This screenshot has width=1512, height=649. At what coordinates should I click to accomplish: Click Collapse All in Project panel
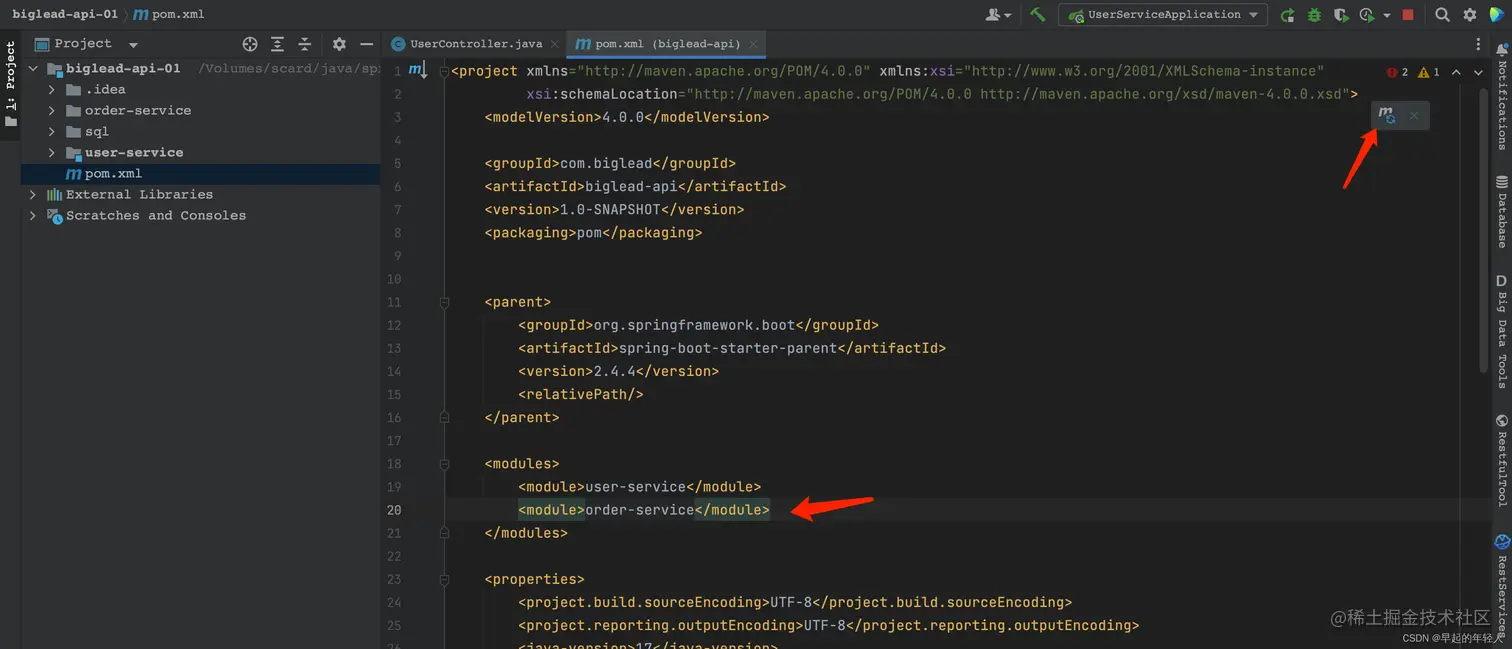(305, 44)
